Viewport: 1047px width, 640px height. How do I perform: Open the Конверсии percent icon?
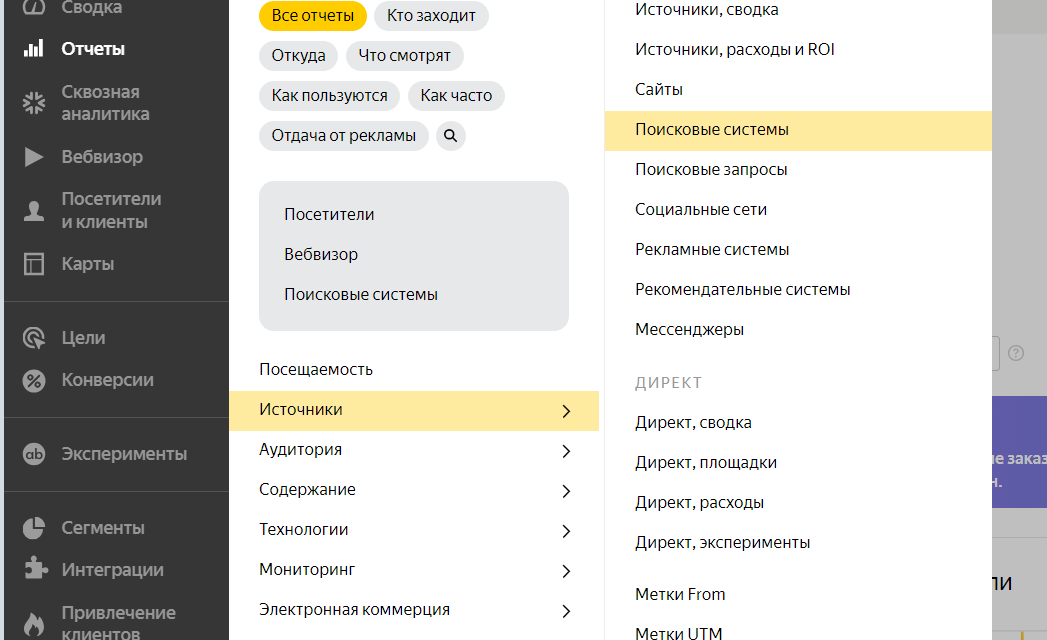click(x=34, y=380)
